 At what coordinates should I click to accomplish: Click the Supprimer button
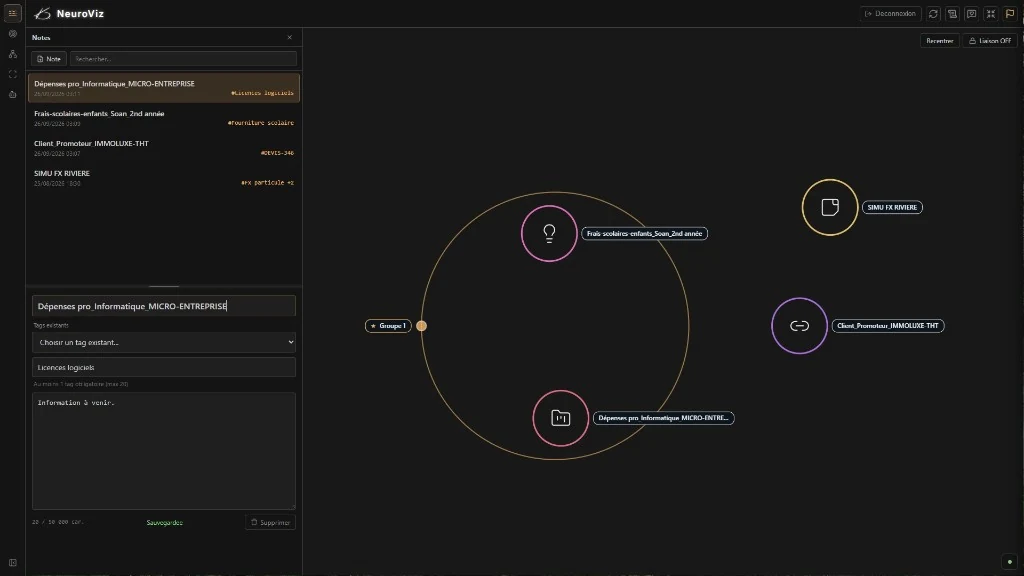point(270,522)
